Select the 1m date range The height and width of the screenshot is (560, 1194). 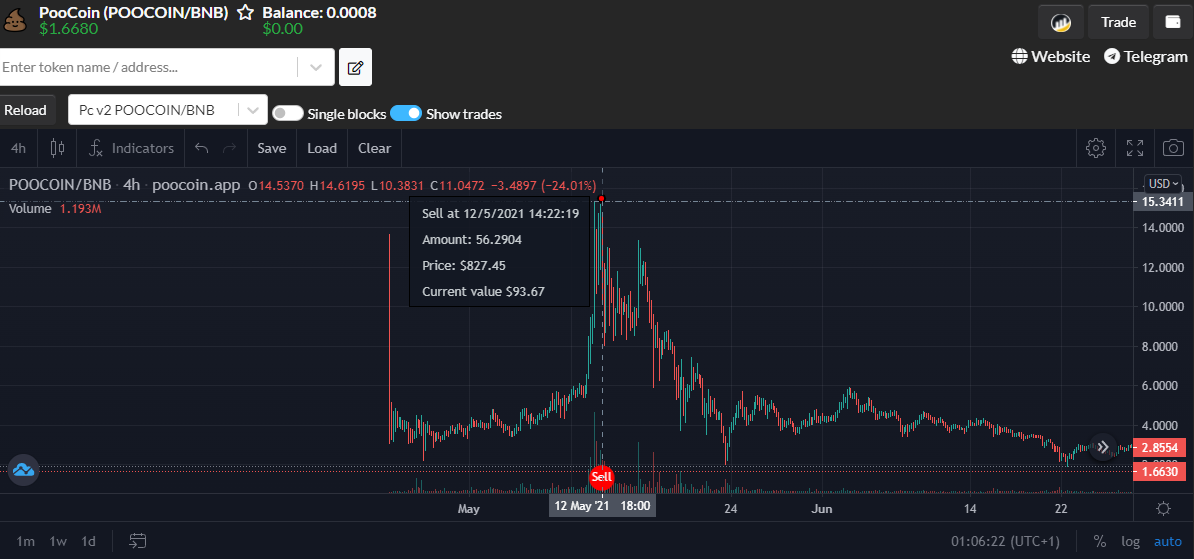(26, 542)
